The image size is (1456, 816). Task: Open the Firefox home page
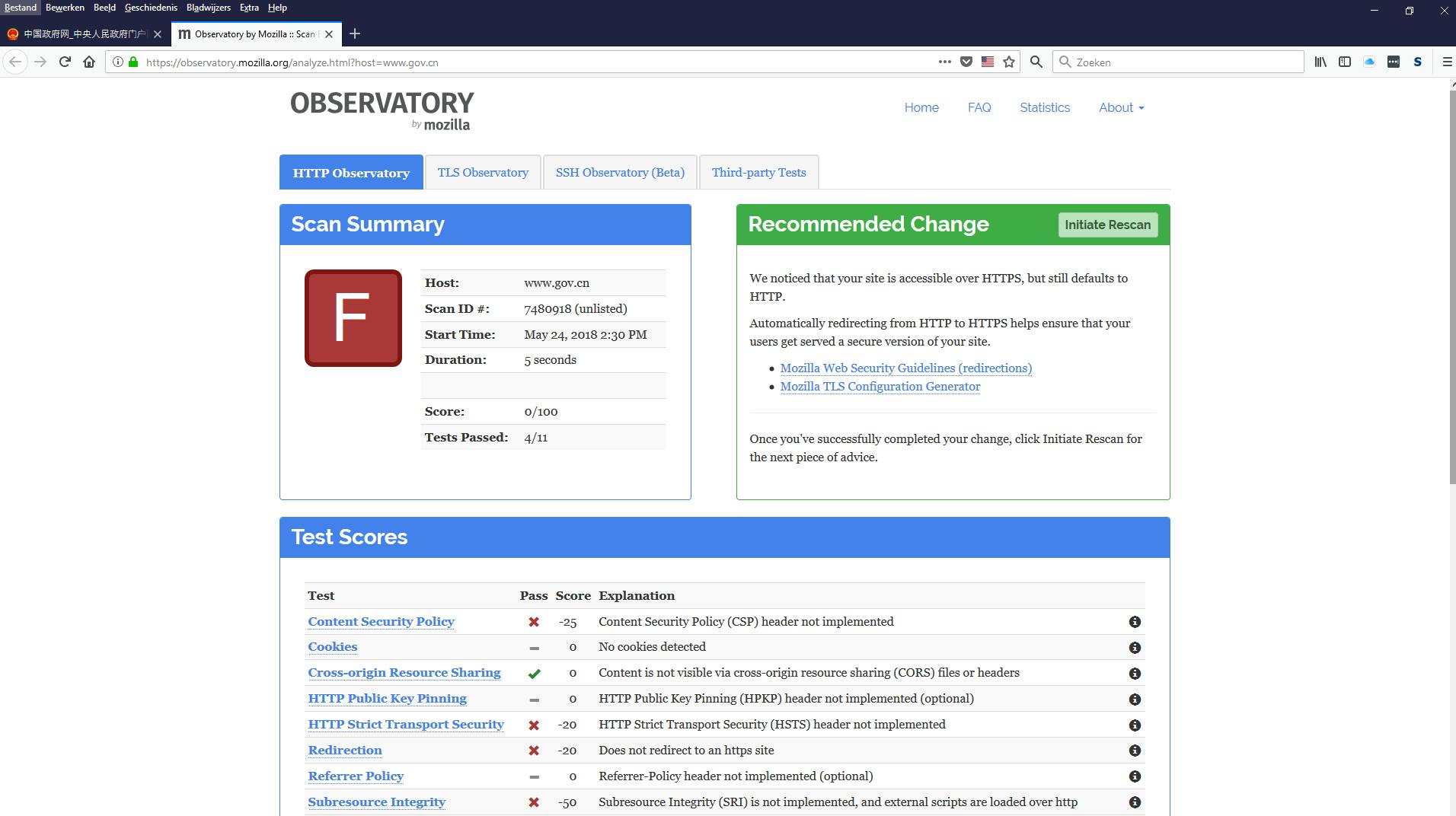click(89, 62)
